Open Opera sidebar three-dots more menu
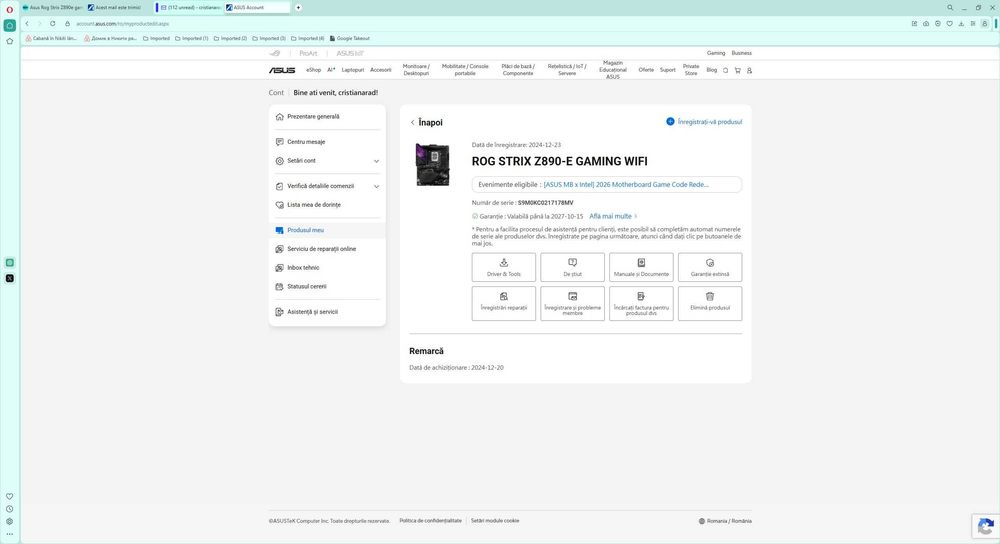The height and width of the screenshot is (544, 1000). point(10,534)
